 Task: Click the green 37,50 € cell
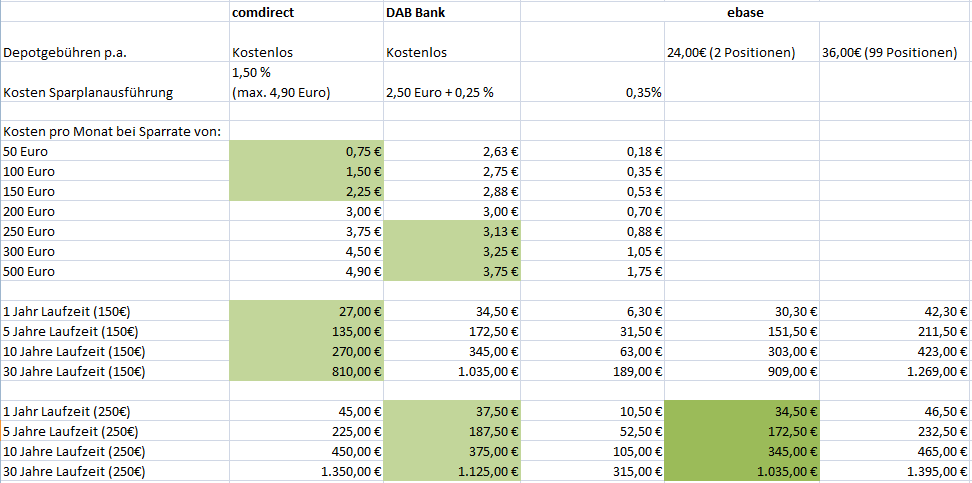452,411
